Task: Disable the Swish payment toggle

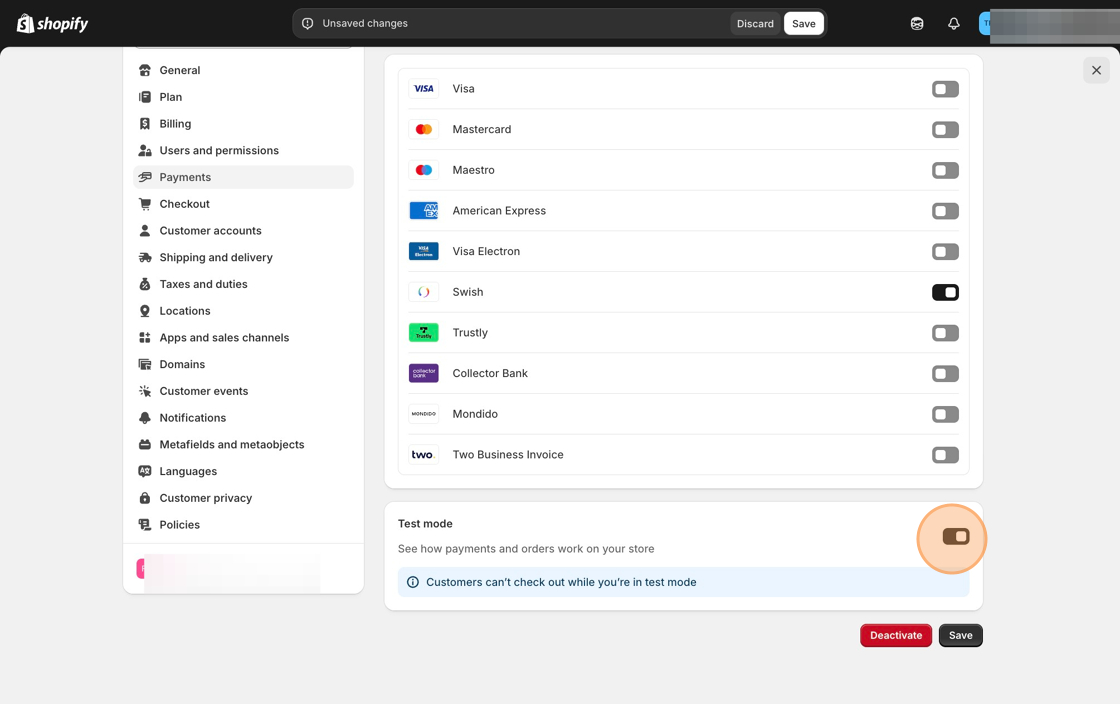Action: pyautogui.click(x=945, y=293)
